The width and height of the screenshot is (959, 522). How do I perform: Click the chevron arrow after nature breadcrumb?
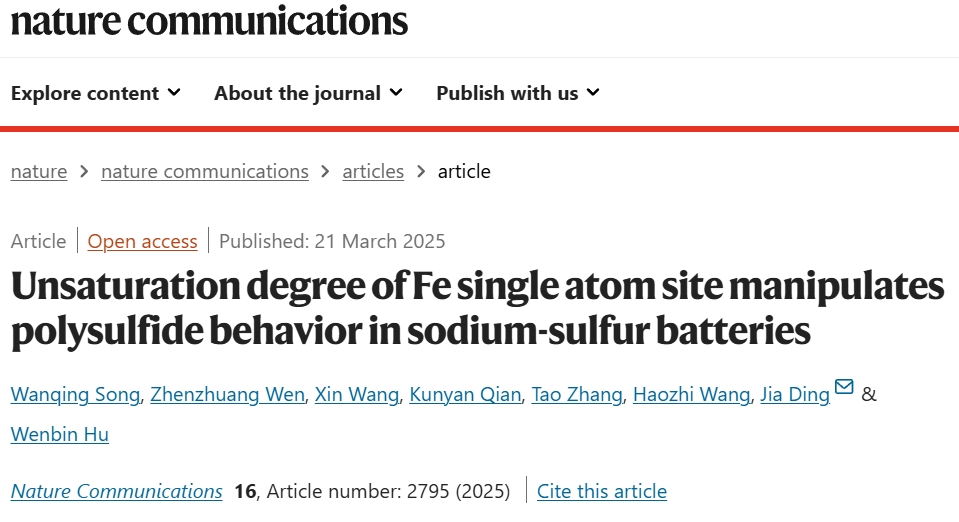84,172
